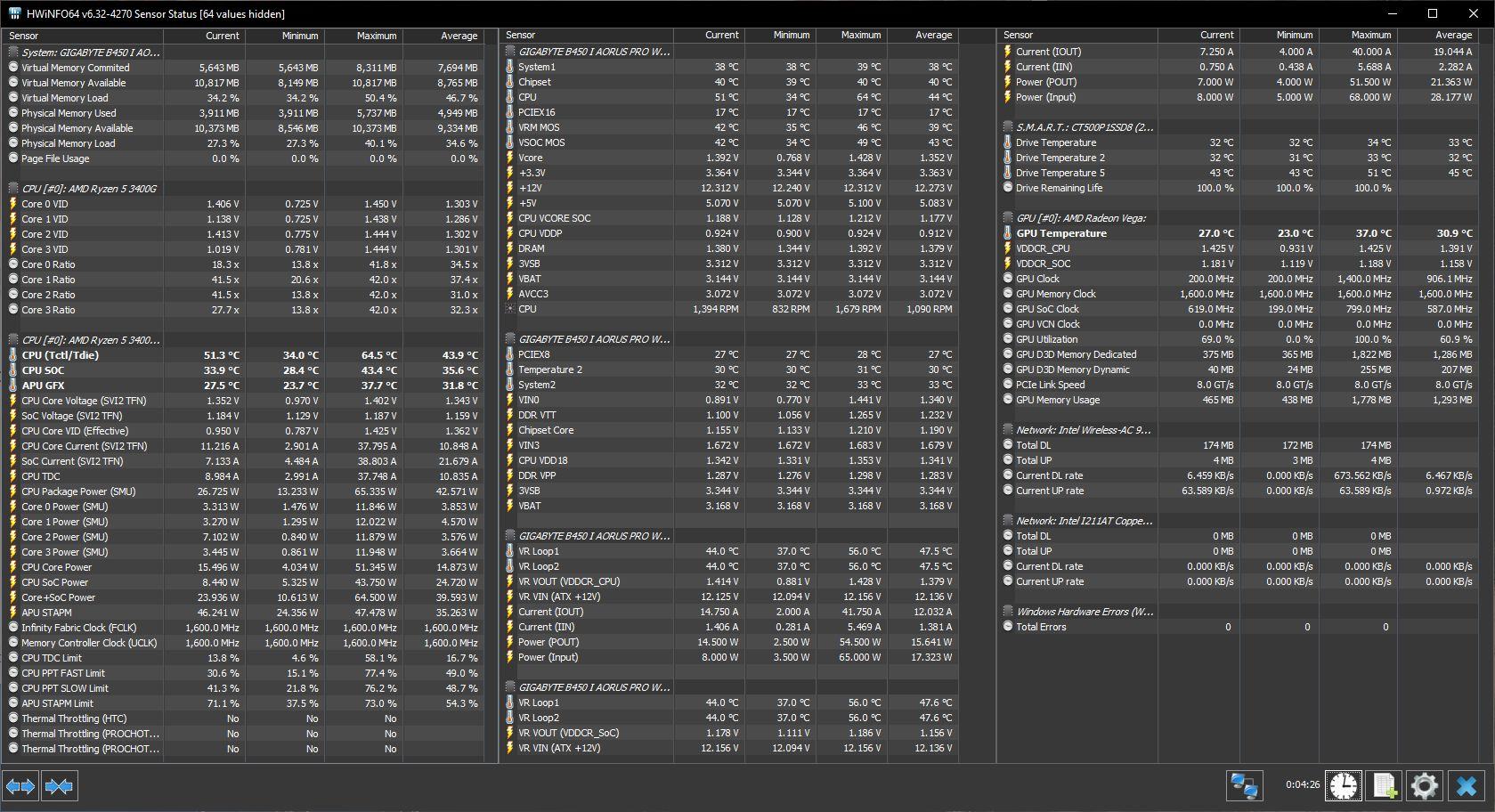Click the Average column header in right panel
The width and height of the screenshot is (1495, 812).
1437,36
